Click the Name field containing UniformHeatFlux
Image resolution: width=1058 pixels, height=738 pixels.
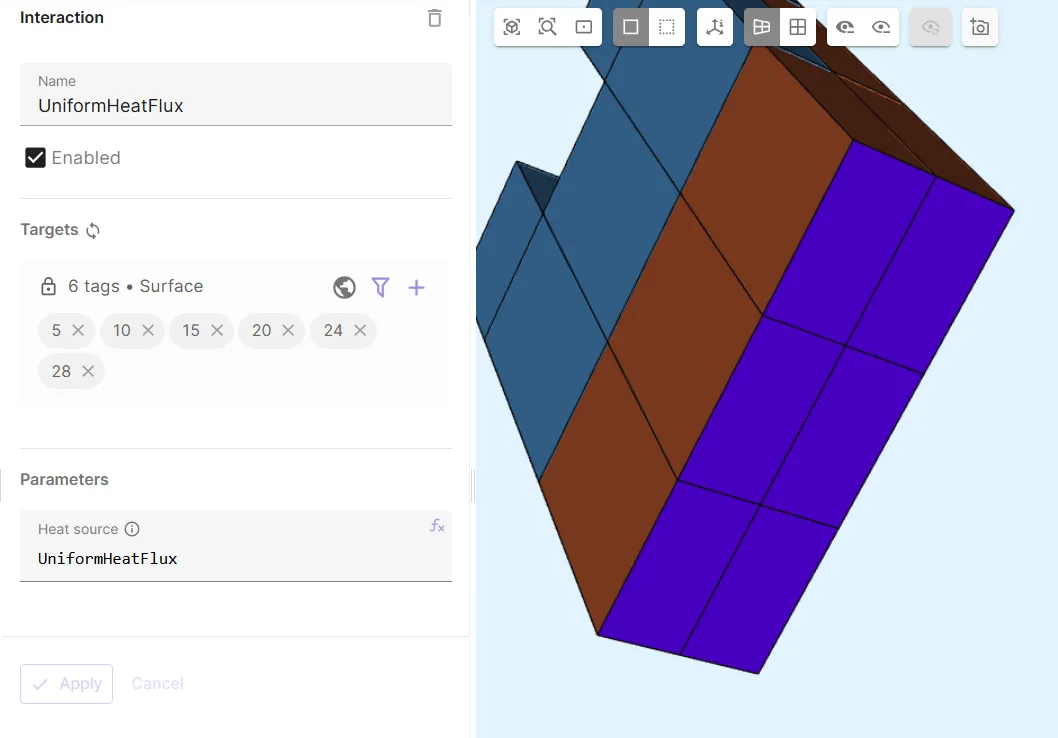pos(235,105)
